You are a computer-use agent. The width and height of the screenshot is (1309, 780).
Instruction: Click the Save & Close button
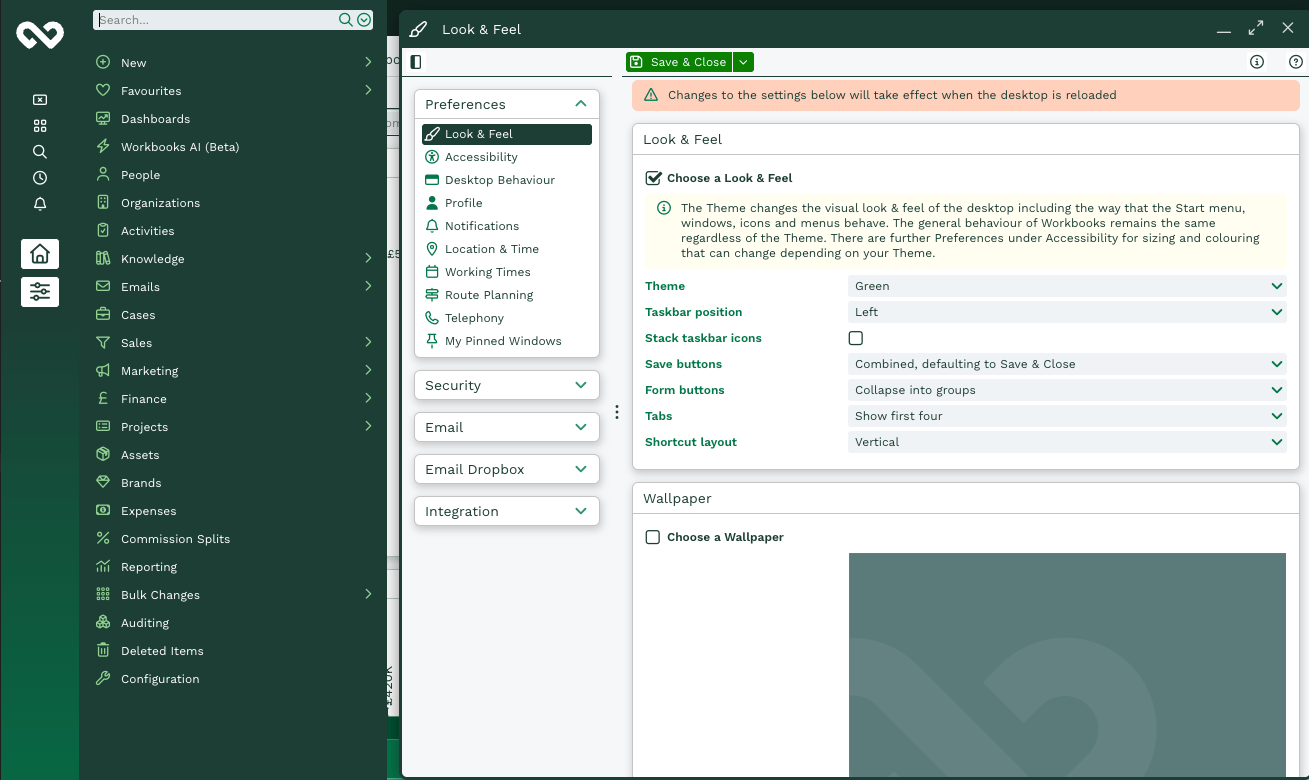coord(679,62)
